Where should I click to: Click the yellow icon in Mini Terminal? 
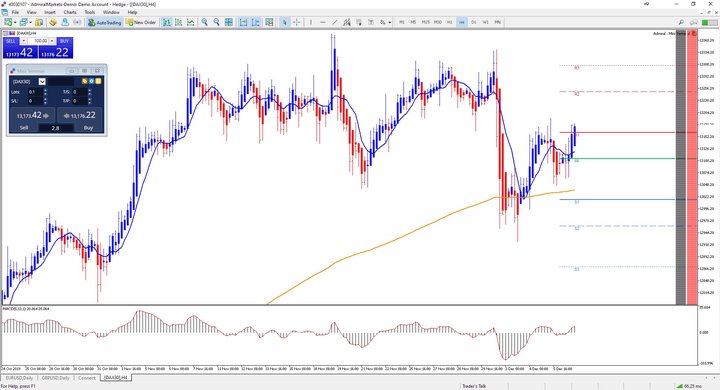coord(98,81)
